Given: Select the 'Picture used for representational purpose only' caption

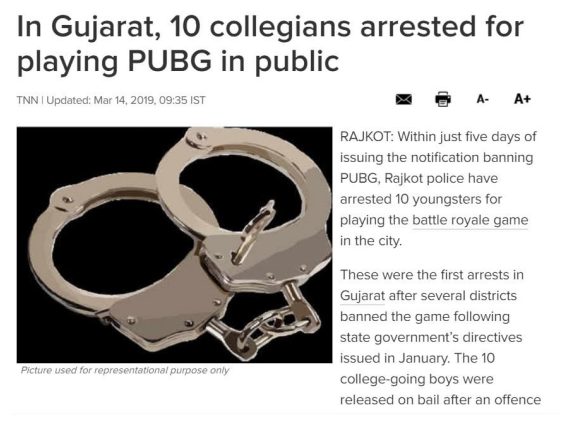Looking at the screenshot, I should (125, 371).
